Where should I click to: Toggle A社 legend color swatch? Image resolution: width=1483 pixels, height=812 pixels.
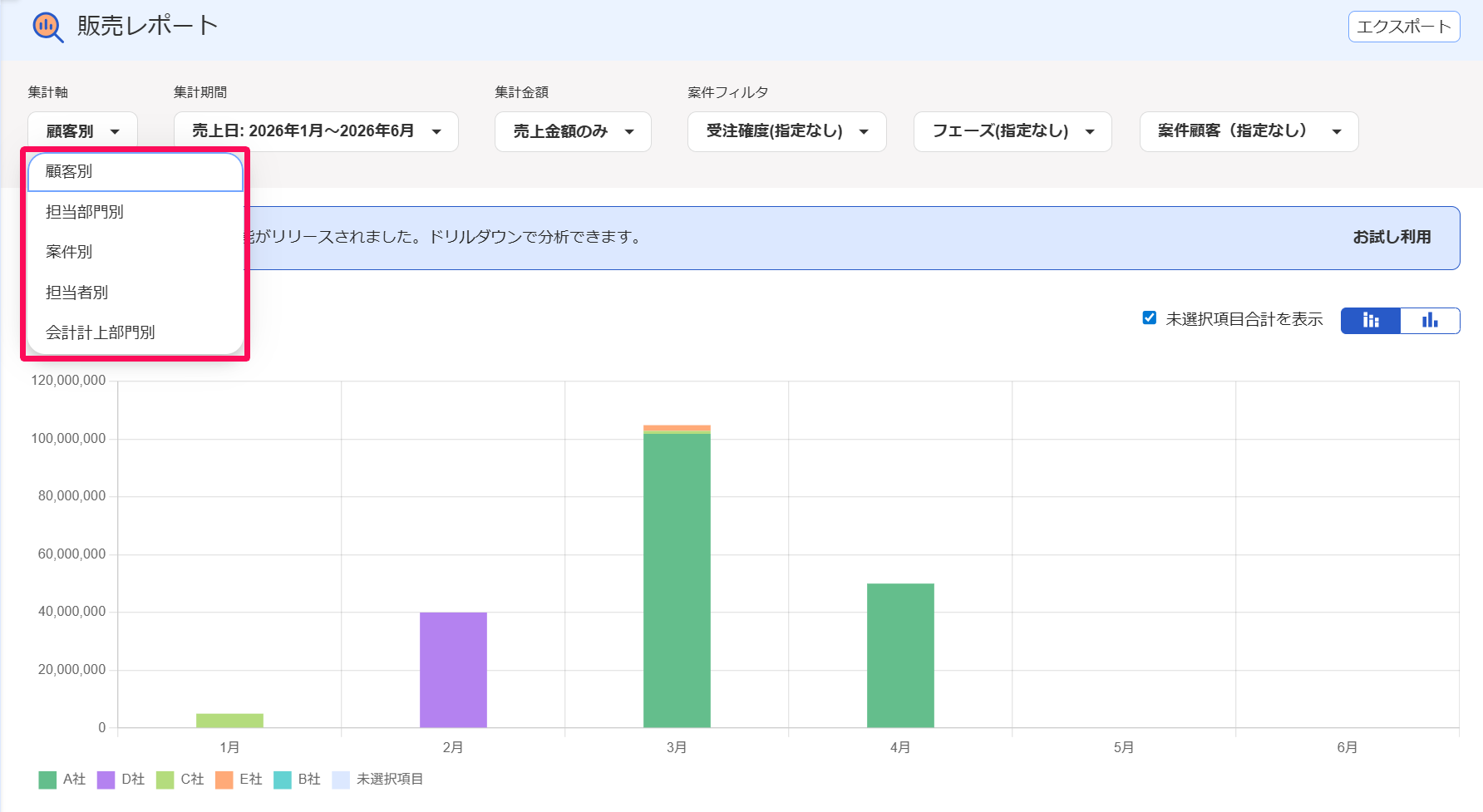click(x=47, y=780)
